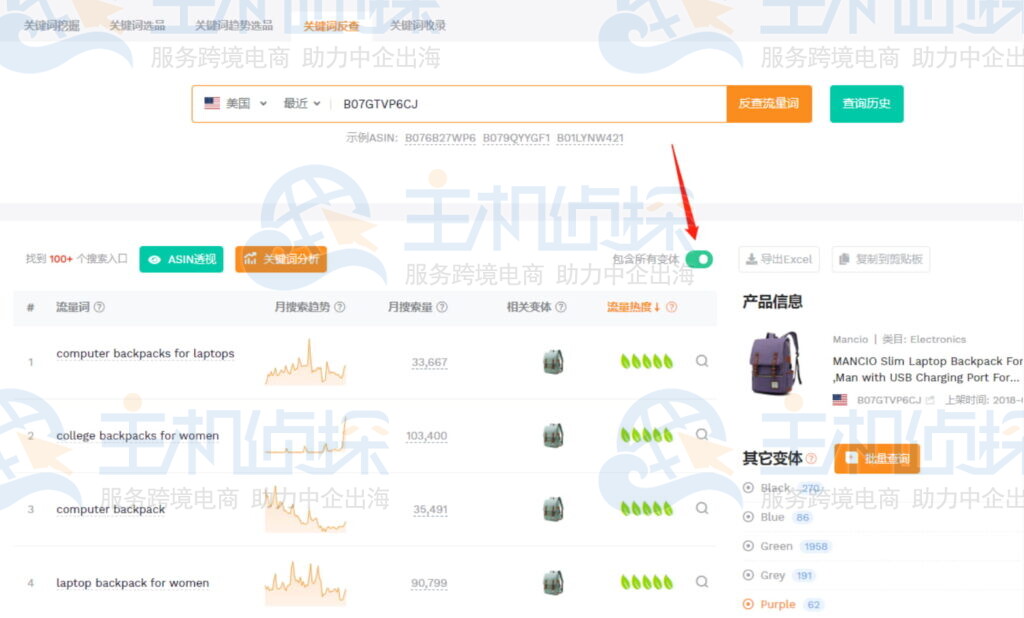Click the help icon beside 流量热度 header
The height and width of the screenshot is (618, 1024).
coord(672,305)
